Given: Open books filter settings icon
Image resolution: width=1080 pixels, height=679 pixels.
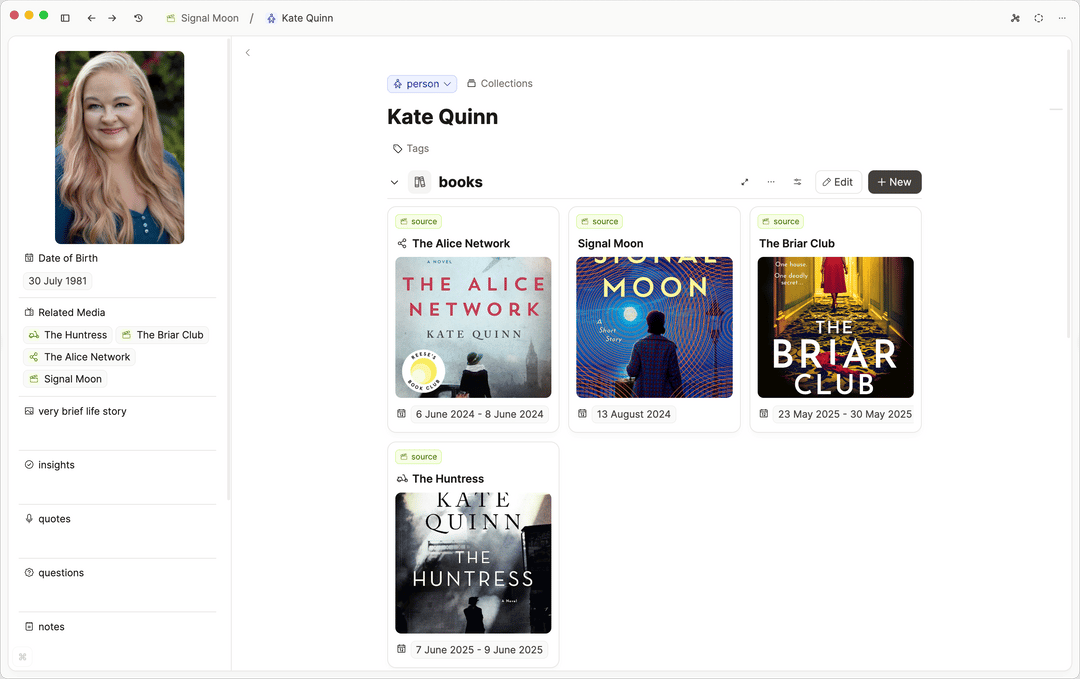Looking at the screenshot, I should click(797, 182).
